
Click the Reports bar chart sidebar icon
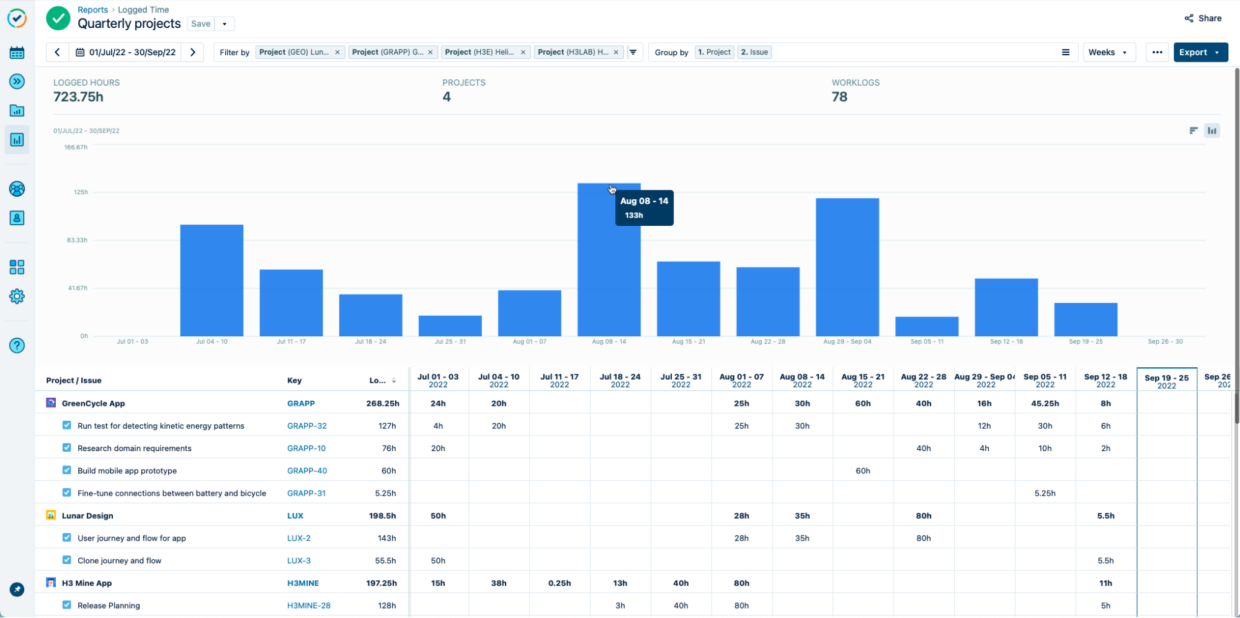[17, 140]
